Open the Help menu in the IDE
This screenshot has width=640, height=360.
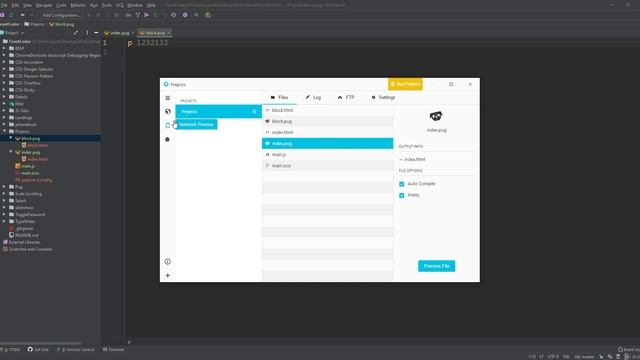[151, 5]
